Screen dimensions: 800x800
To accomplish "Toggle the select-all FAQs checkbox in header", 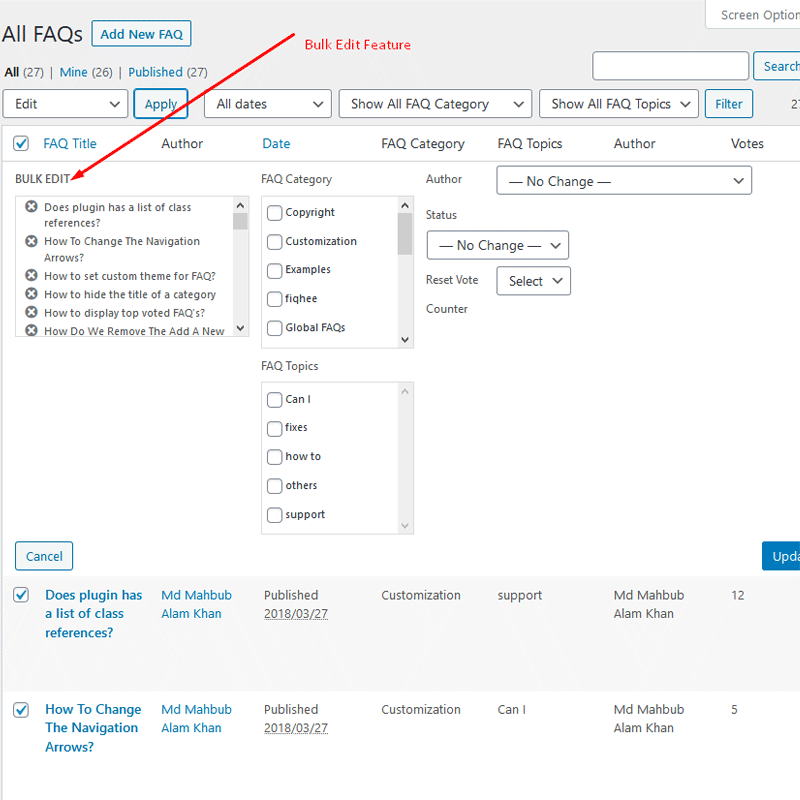I will [x=21, y=143].
